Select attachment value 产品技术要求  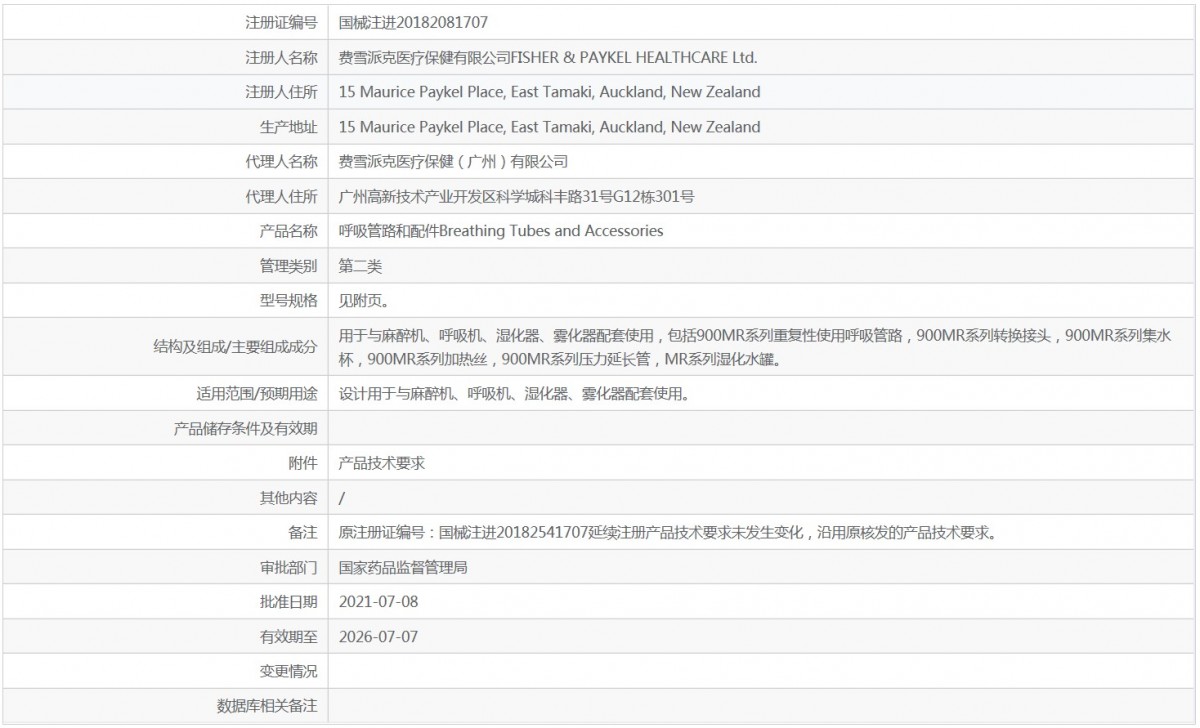coord(383,463)
